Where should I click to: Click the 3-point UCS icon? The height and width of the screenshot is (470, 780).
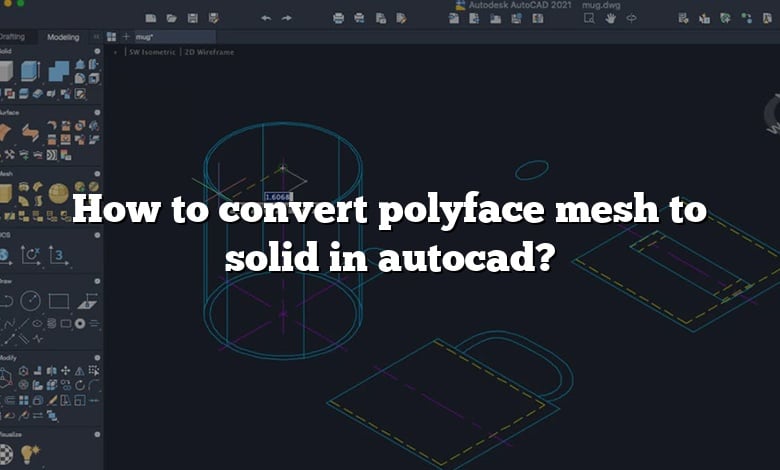[58, 255]
